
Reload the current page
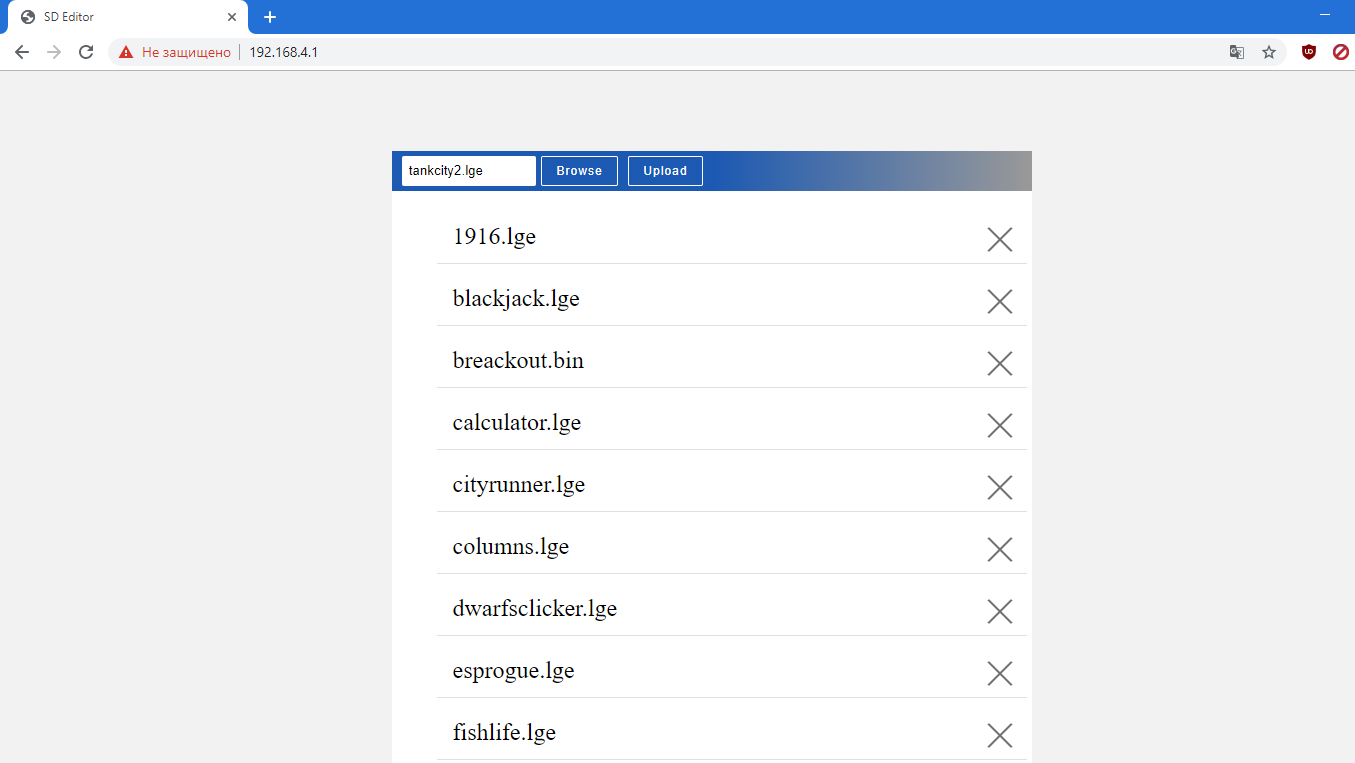[x=86, y=52]
